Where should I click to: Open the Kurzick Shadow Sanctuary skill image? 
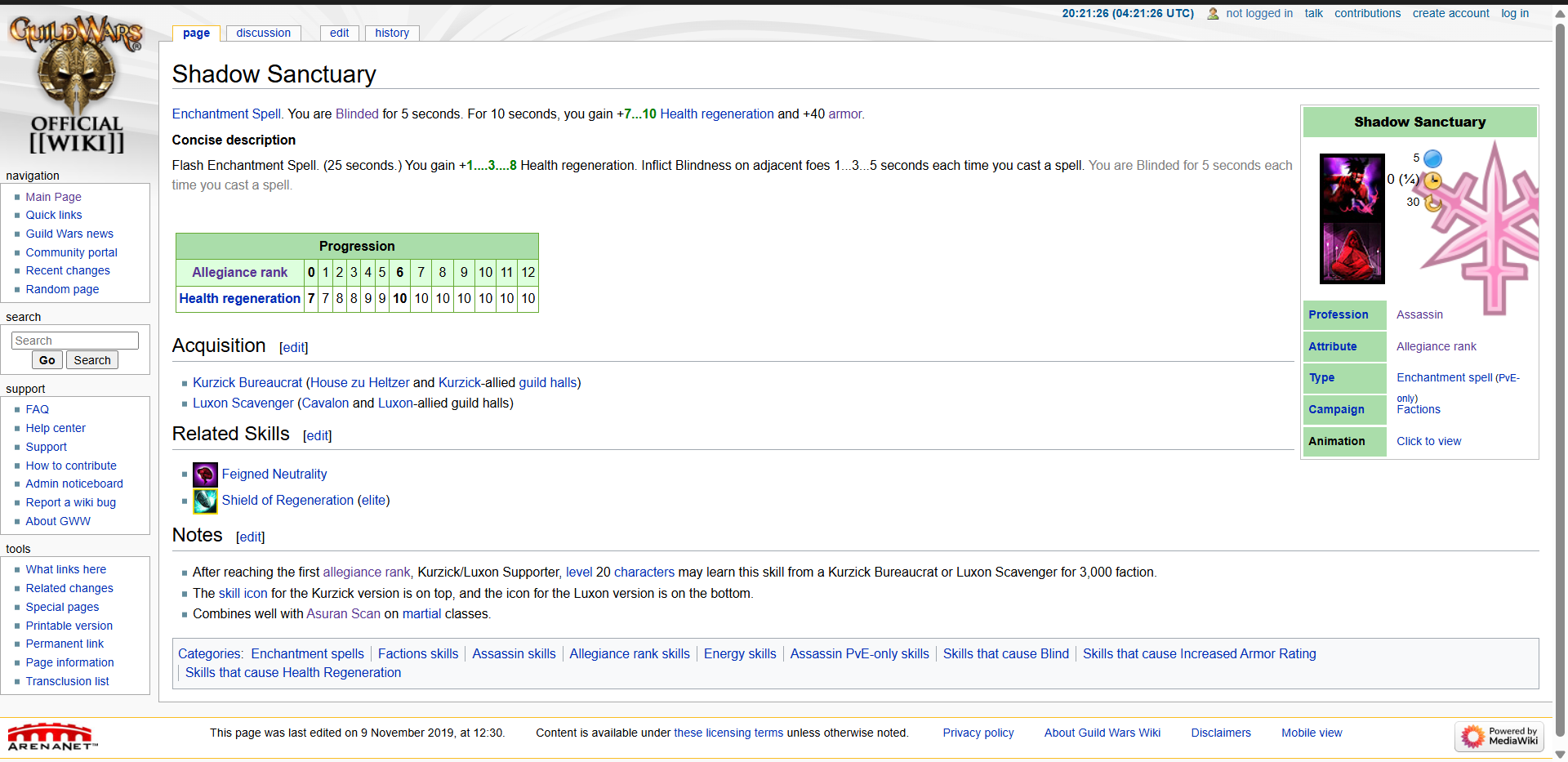coord(1352,186)
